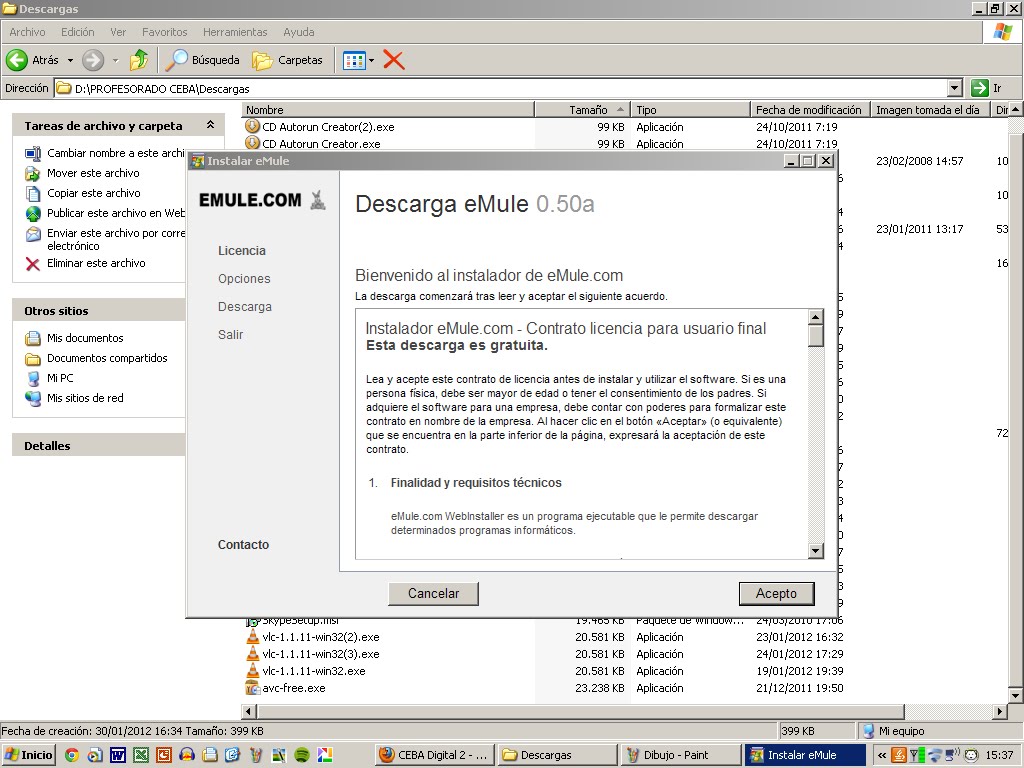The height and width of the screenshot is (768, 1024).
Task: Click Cancelar in the eMule installer
Action: point(433,593)
